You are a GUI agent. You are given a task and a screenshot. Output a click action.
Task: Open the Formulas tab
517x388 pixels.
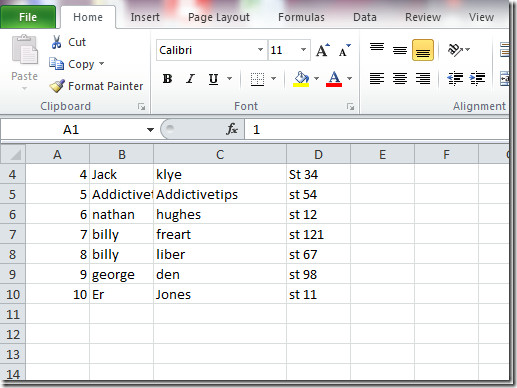click(x=301, y=17)
